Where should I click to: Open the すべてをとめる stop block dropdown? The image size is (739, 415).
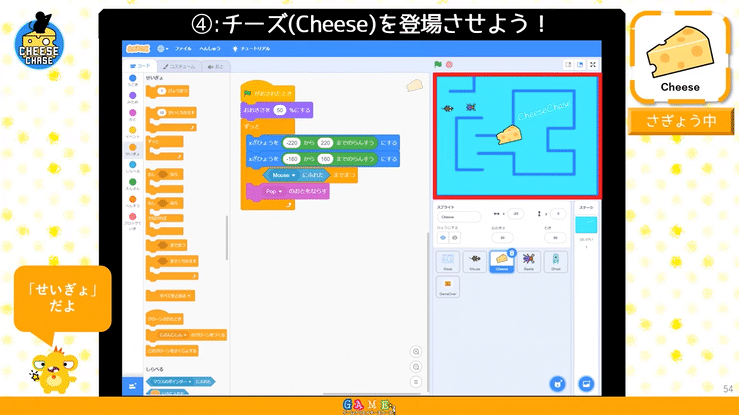tap(189, 296)
